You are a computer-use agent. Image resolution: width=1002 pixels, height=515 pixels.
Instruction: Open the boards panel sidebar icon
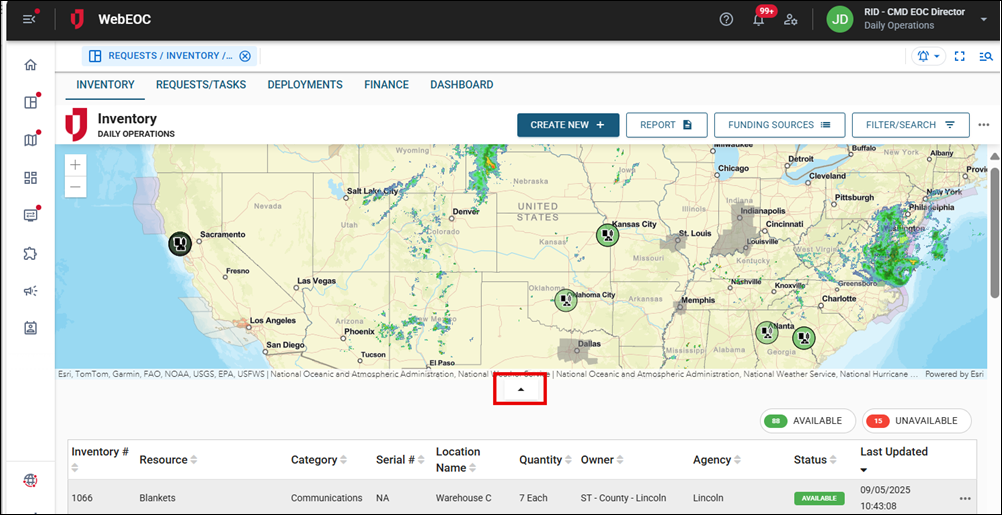[30, 102]
